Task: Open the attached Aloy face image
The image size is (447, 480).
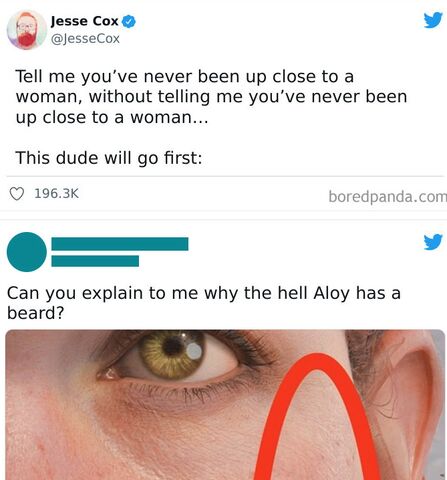Action: coord(225,405)
